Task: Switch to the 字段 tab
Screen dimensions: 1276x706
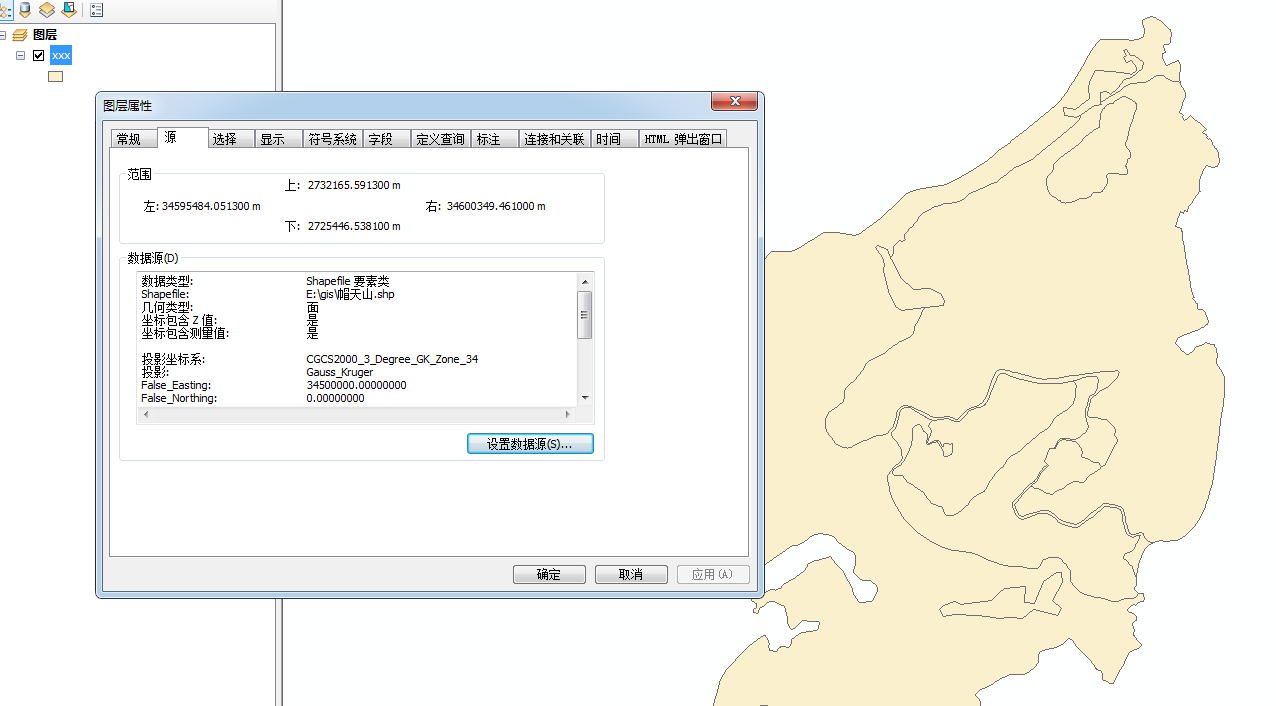Action: click(x=387, y=139)
